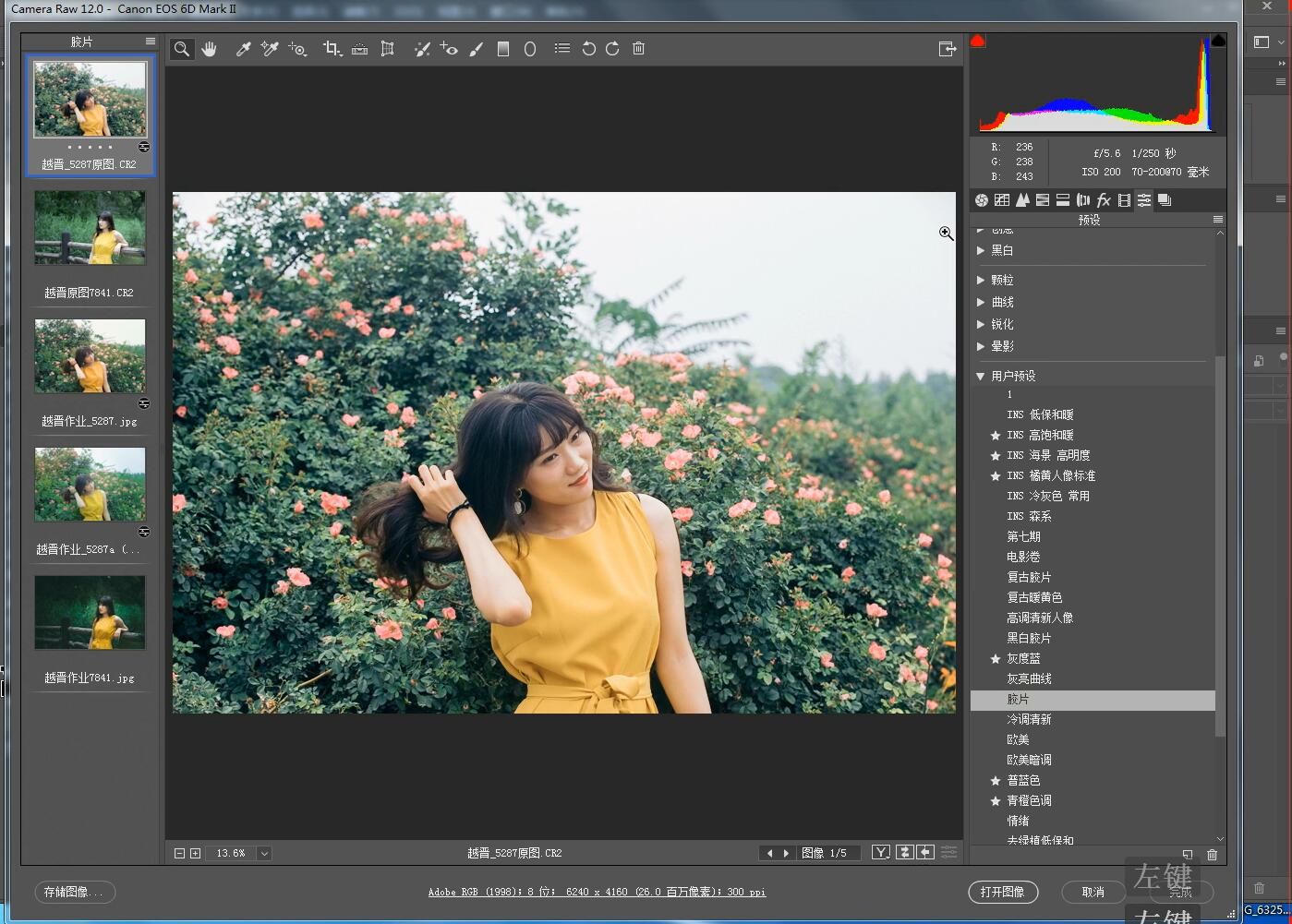Image resolution: width=1292 pixels, height=924 pixels.
Task: Select the Hand tool
Action: (x=210, y=49)
